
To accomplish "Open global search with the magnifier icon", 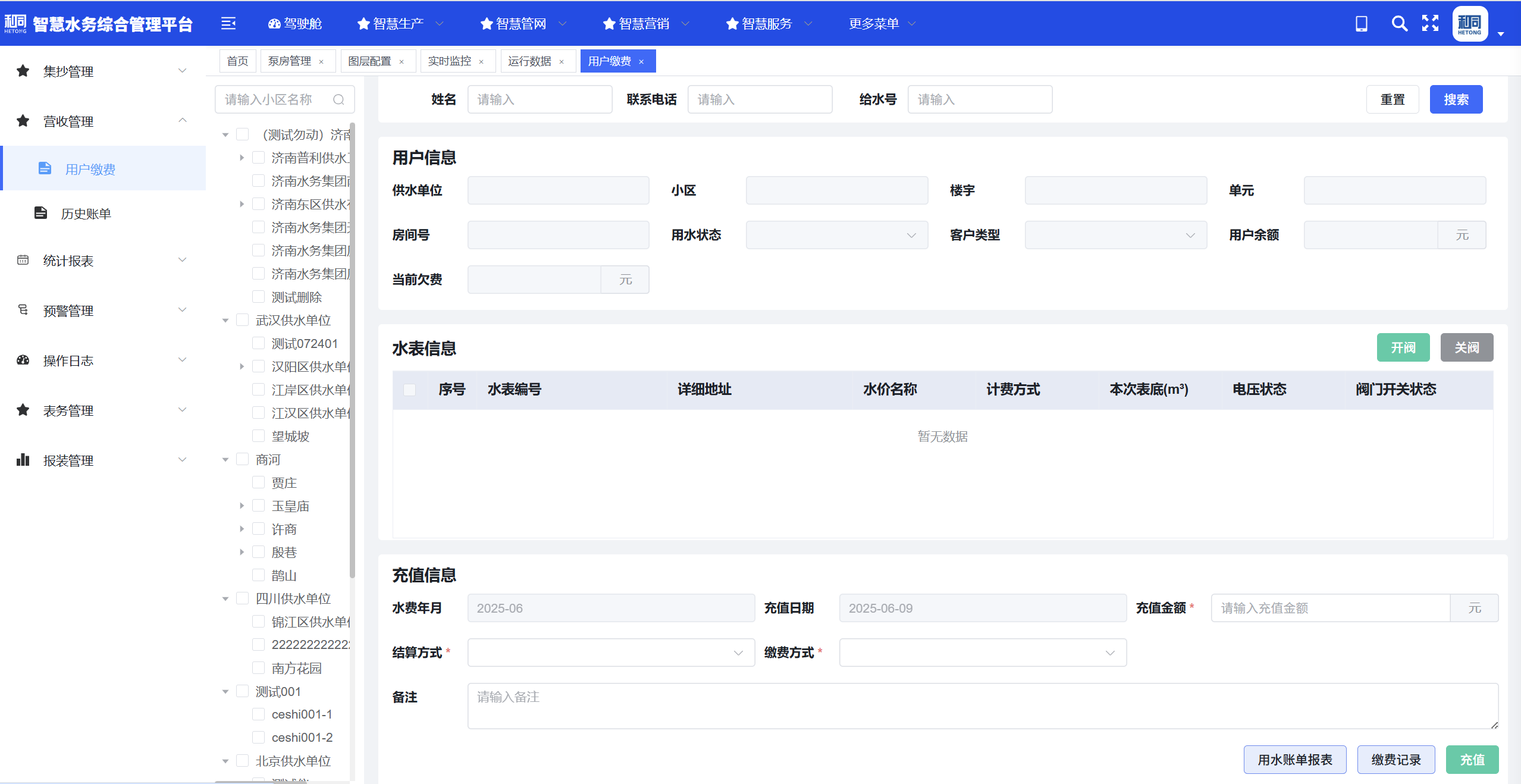I will pos(1399,23).
